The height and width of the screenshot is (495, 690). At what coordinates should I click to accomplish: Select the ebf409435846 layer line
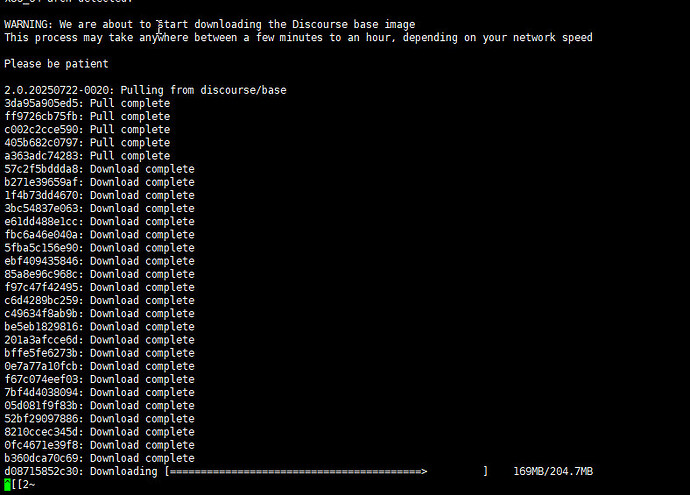[99, 261]
